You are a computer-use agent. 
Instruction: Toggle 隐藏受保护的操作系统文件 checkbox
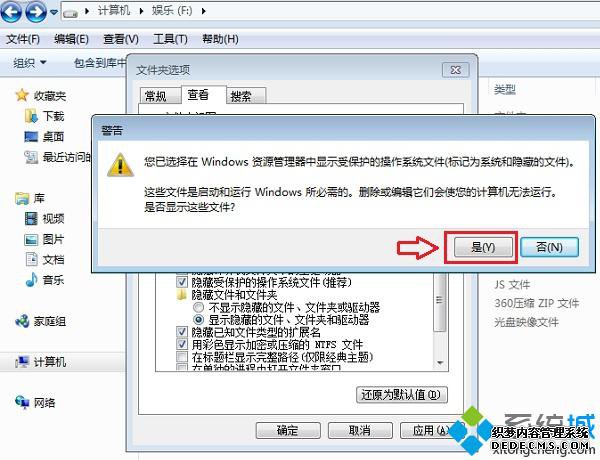181,283
